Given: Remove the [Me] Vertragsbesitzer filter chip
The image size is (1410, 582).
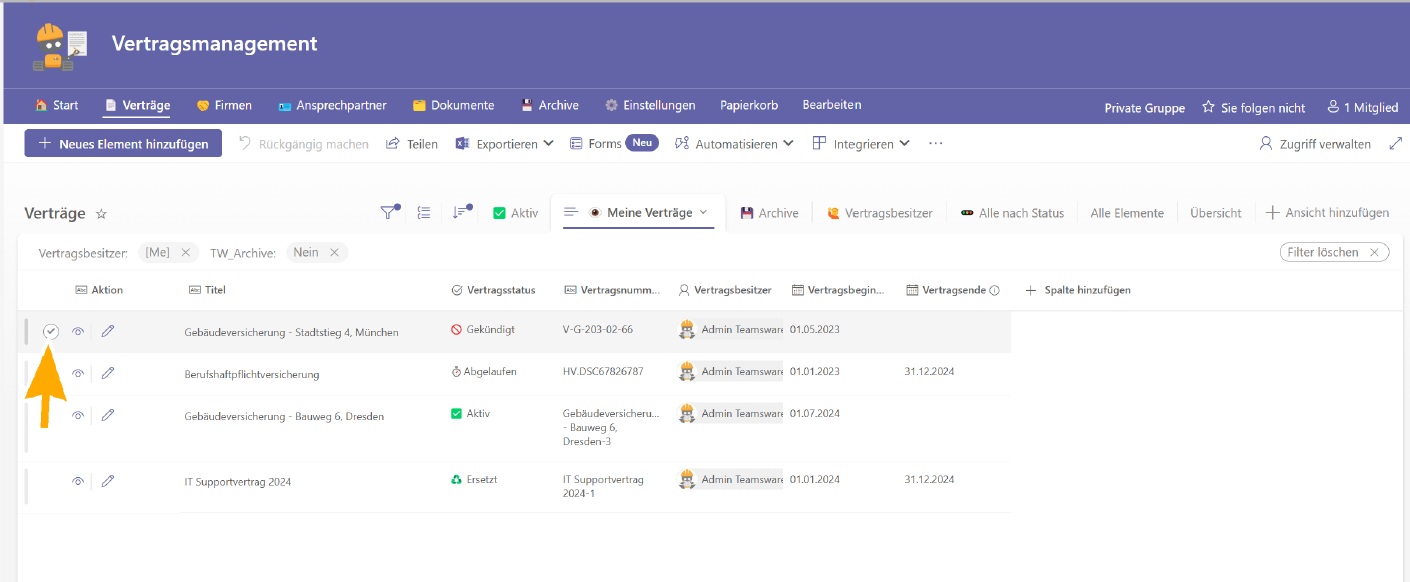Looking at the screenshot, I should tap(186, 253).
